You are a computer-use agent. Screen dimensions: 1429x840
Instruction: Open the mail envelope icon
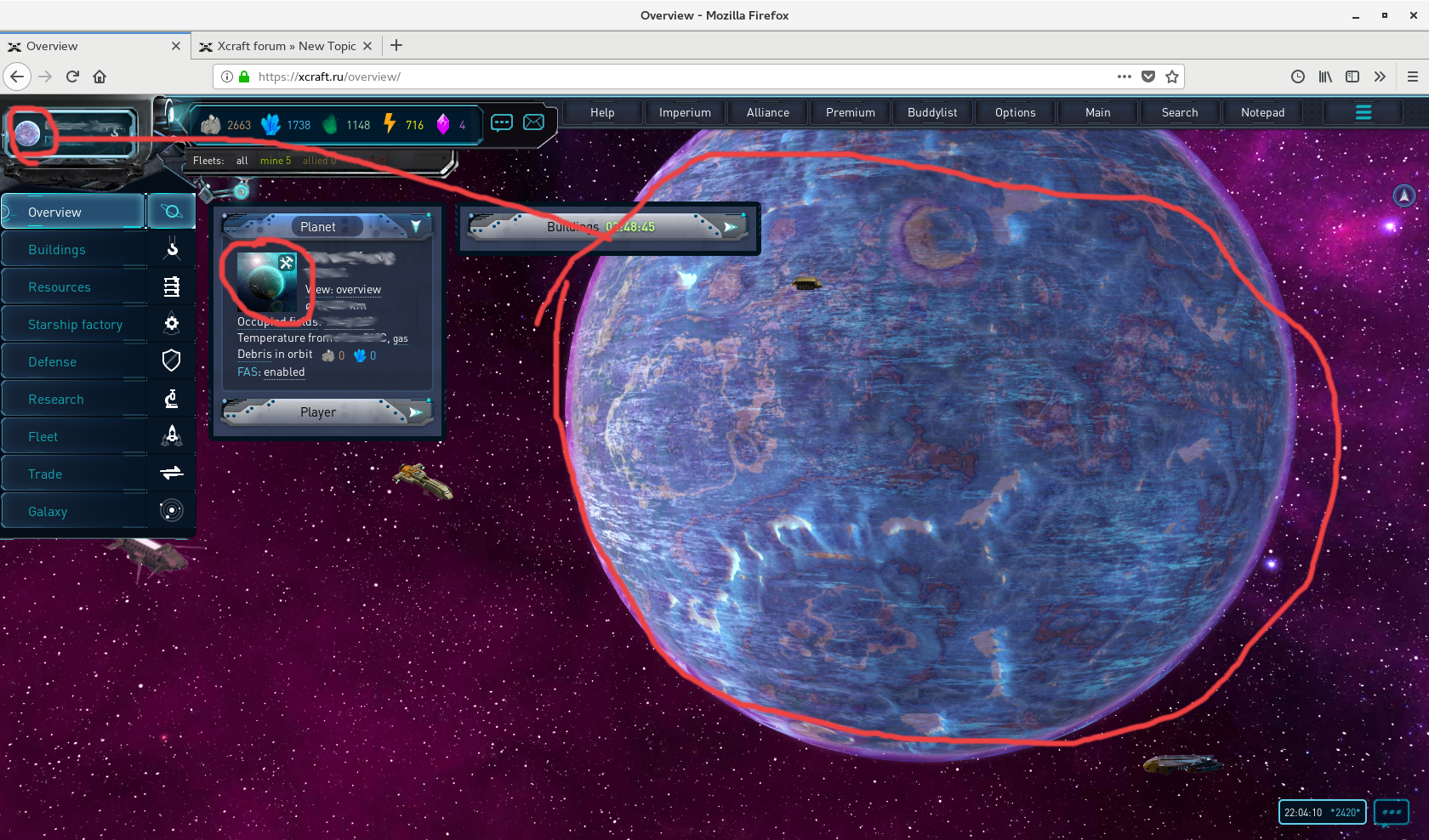533,122
